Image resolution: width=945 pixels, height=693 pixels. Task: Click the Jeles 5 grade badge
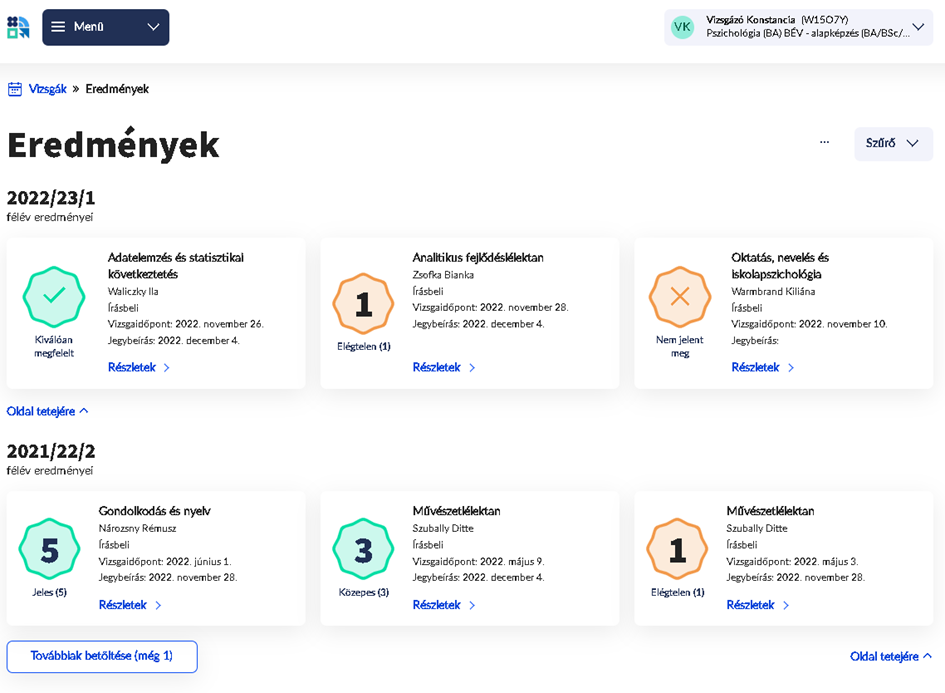pyautogui.click(x=50, y=550)
